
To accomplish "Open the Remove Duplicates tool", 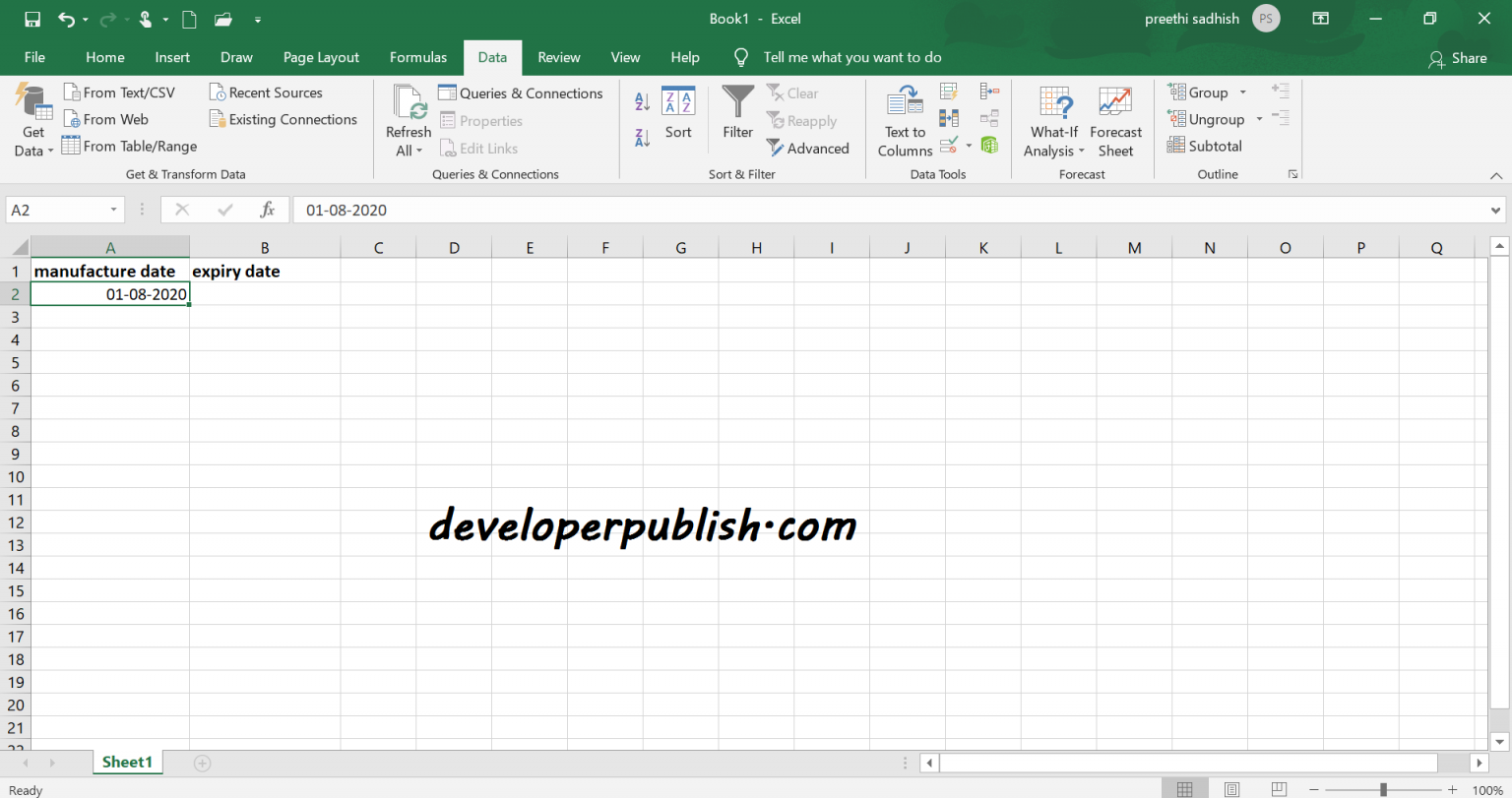I will (x=948, y=117).
